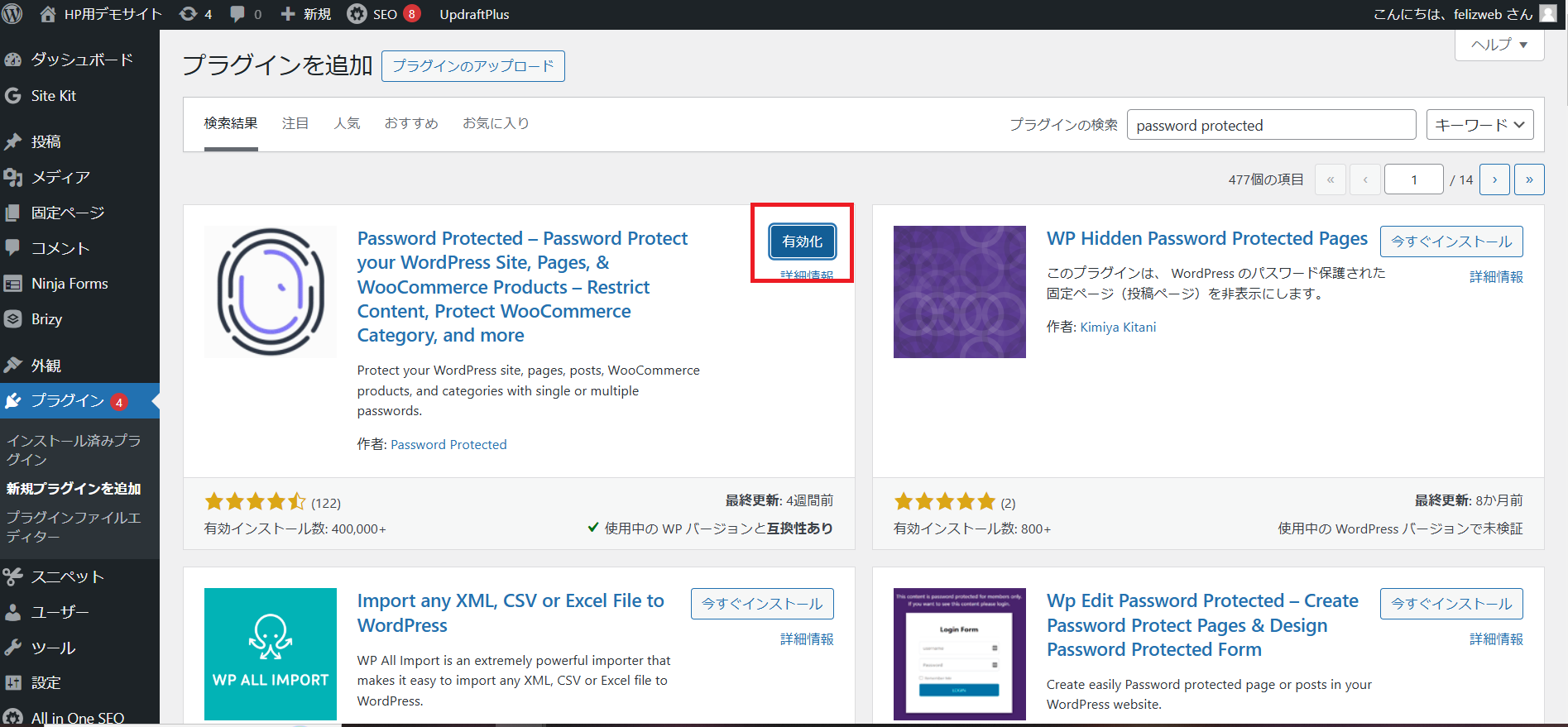Open SEO gear menu in admin bar
Image resolution: width=1568 pixels, height=727 pixels.
click(x=357, y=14)
